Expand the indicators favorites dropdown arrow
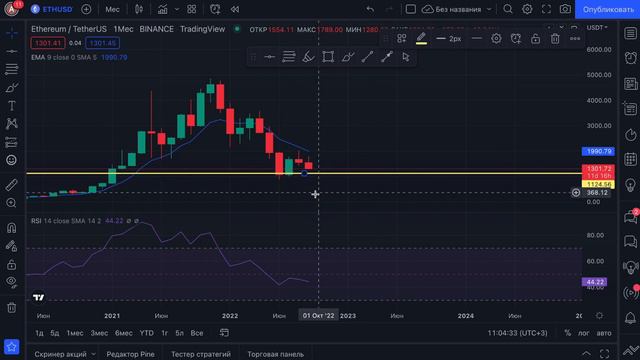This screenshot has height=360, width=640. (x=177, y=9)
